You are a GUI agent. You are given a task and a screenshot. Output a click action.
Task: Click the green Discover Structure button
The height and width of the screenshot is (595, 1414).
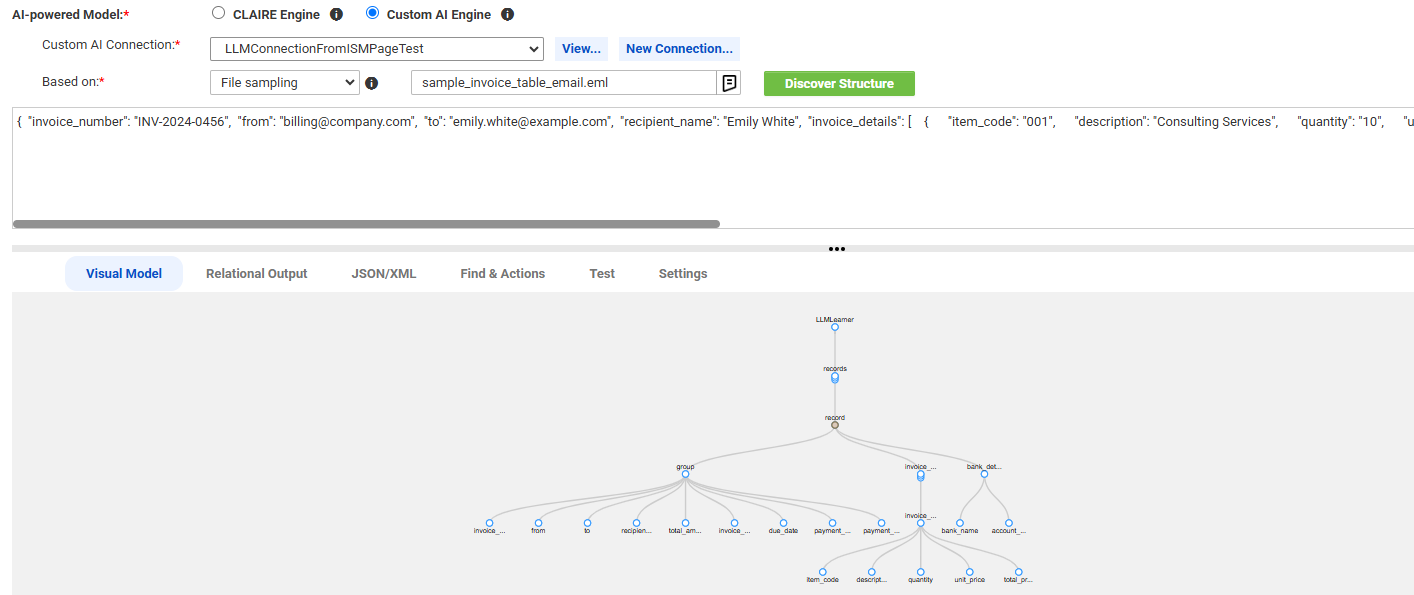(x=839, y=84)
